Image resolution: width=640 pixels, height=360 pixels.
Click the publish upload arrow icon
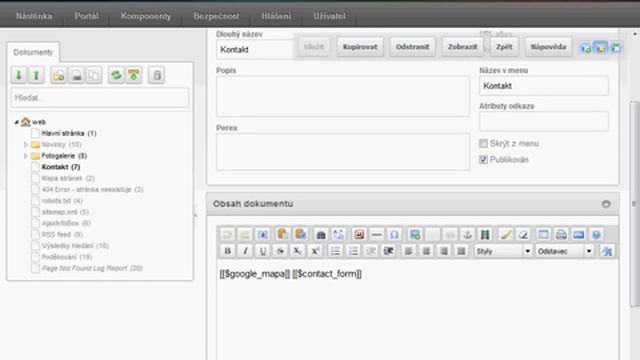(x=134, y=75)
